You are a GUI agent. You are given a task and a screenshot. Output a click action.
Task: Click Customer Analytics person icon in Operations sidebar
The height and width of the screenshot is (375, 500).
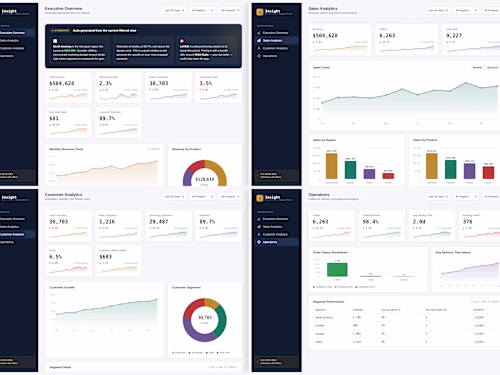[x=259, y=234]
